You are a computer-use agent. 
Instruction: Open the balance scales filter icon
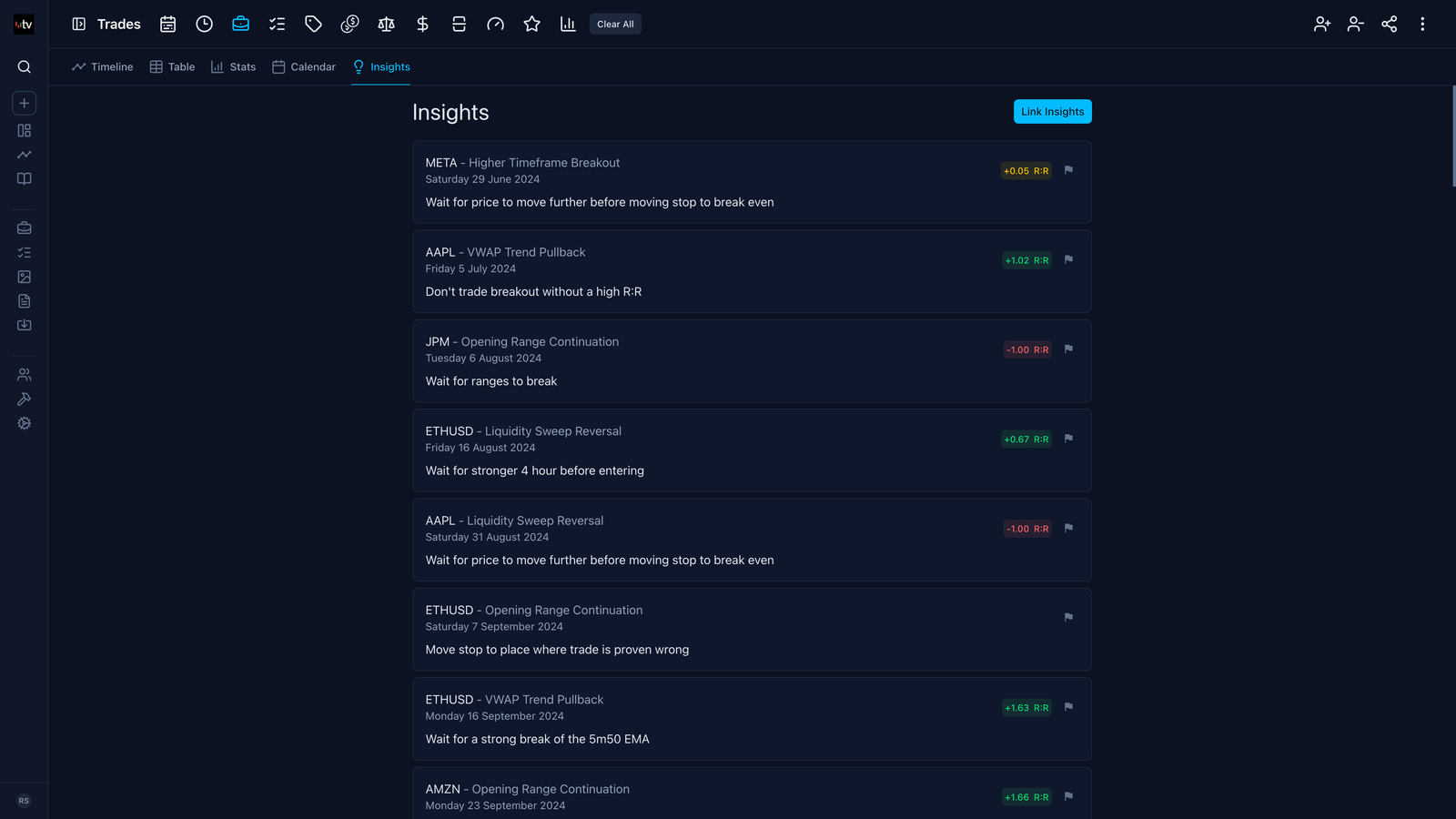pyautogui.click(x=386, y=25)
